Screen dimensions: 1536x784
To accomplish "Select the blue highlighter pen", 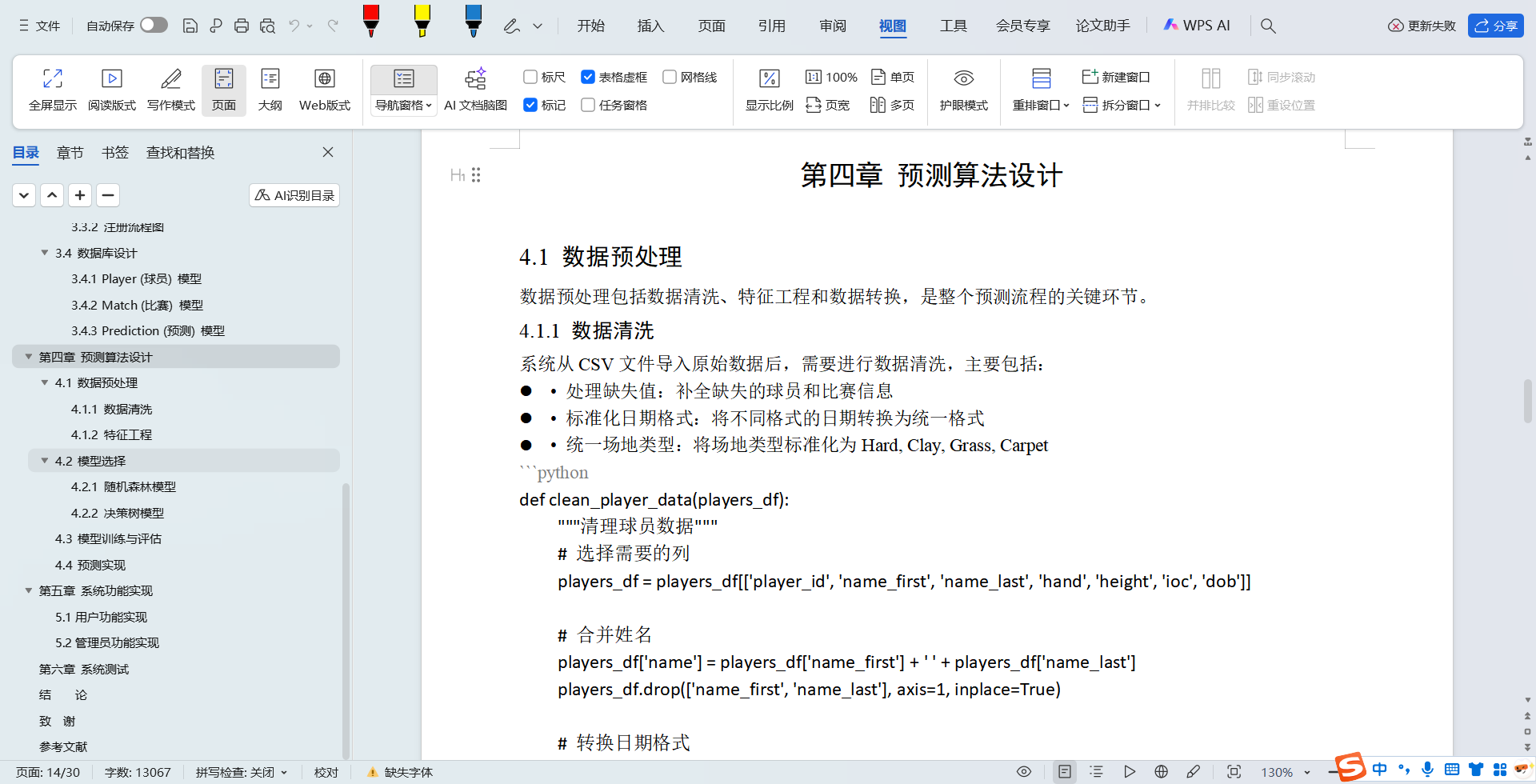I will (474, 21).
